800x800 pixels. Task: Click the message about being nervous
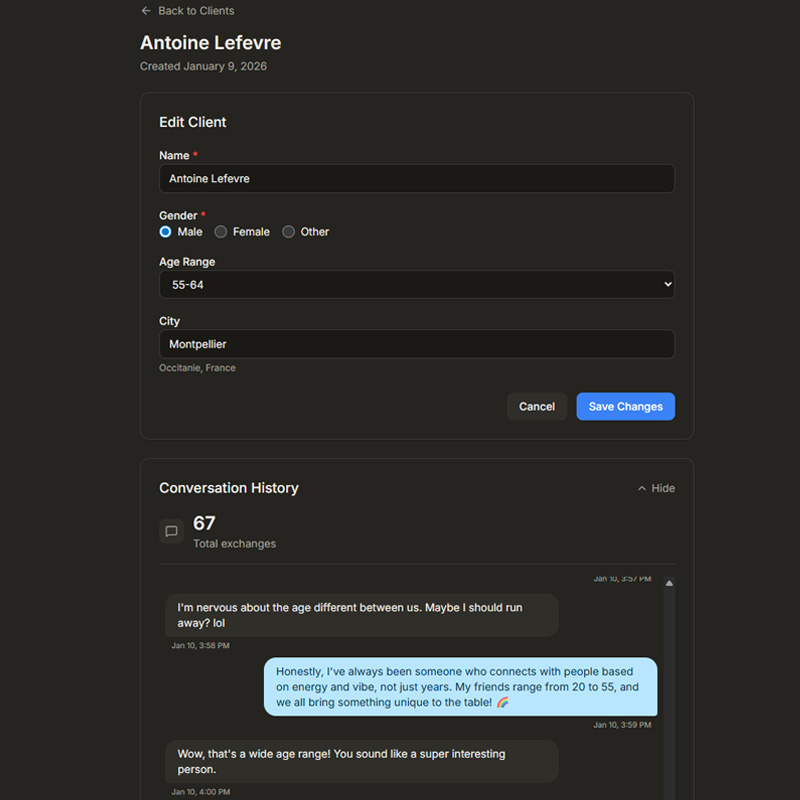[361, 615]
